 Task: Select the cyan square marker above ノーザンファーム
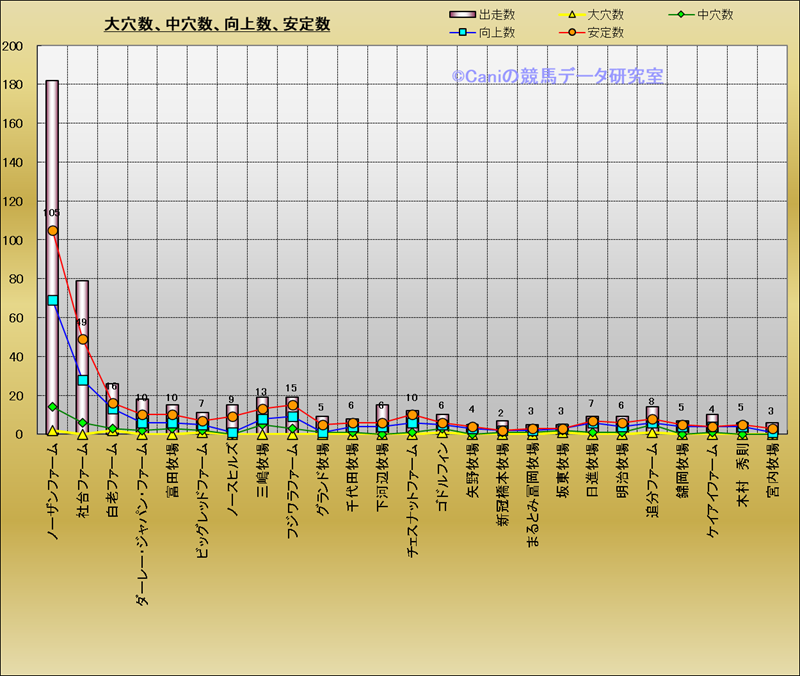pyautogui.click(x=52, y=300)
